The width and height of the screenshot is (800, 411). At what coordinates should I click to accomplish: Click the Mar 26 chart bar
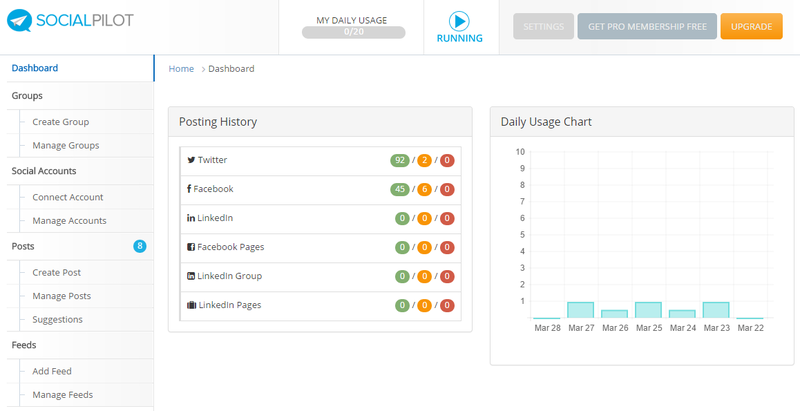point(614,315)
